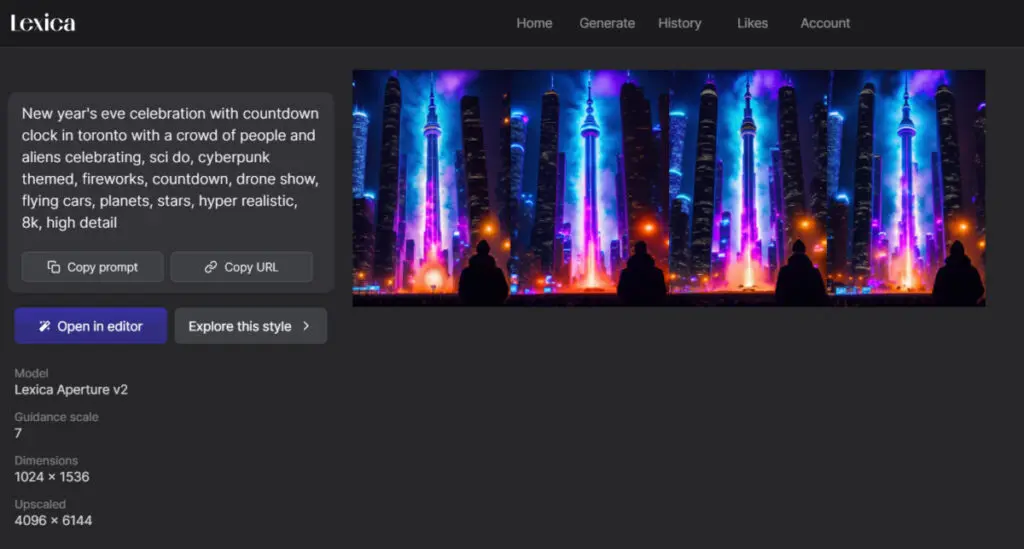The width and height of the screenshot is (1024, 549).
Task: Click the Lexica logo
Action: pyautogui.click(x=43, y=23)
